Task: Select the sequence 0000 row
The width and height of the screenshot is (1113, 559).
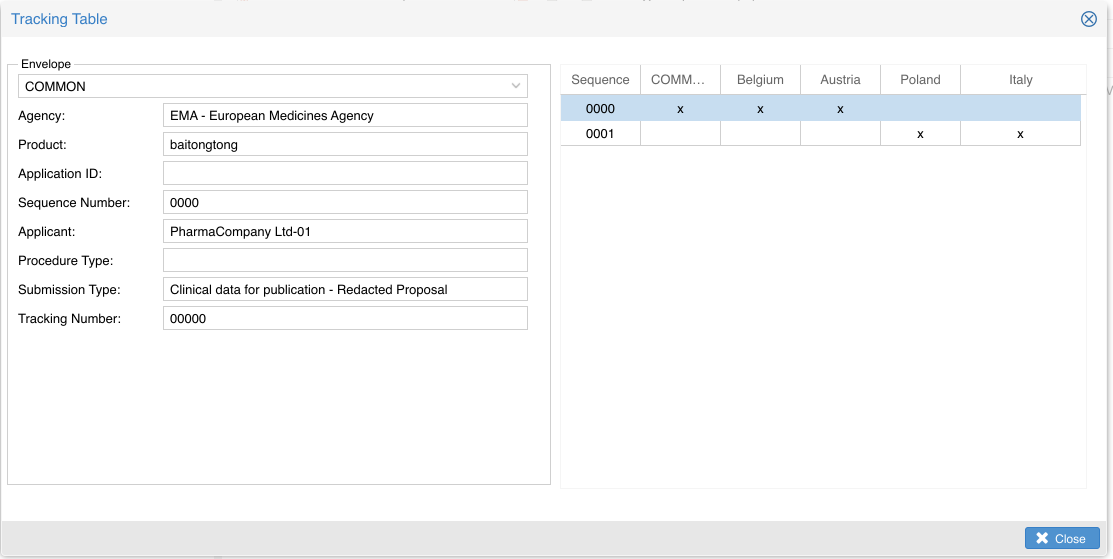Action: [600, 108]
